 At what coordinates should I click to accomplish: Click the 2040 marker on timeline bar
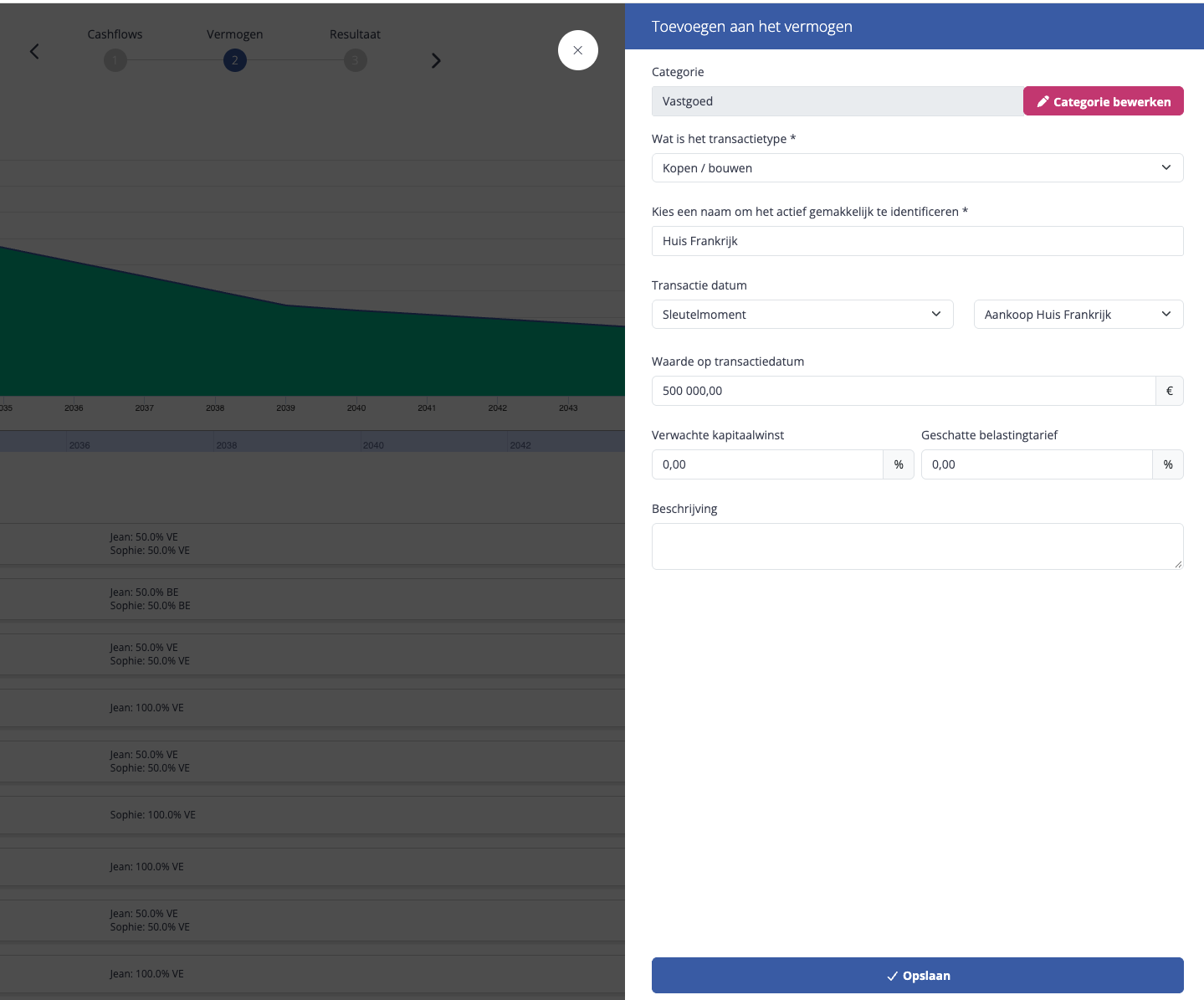[373, 444]
